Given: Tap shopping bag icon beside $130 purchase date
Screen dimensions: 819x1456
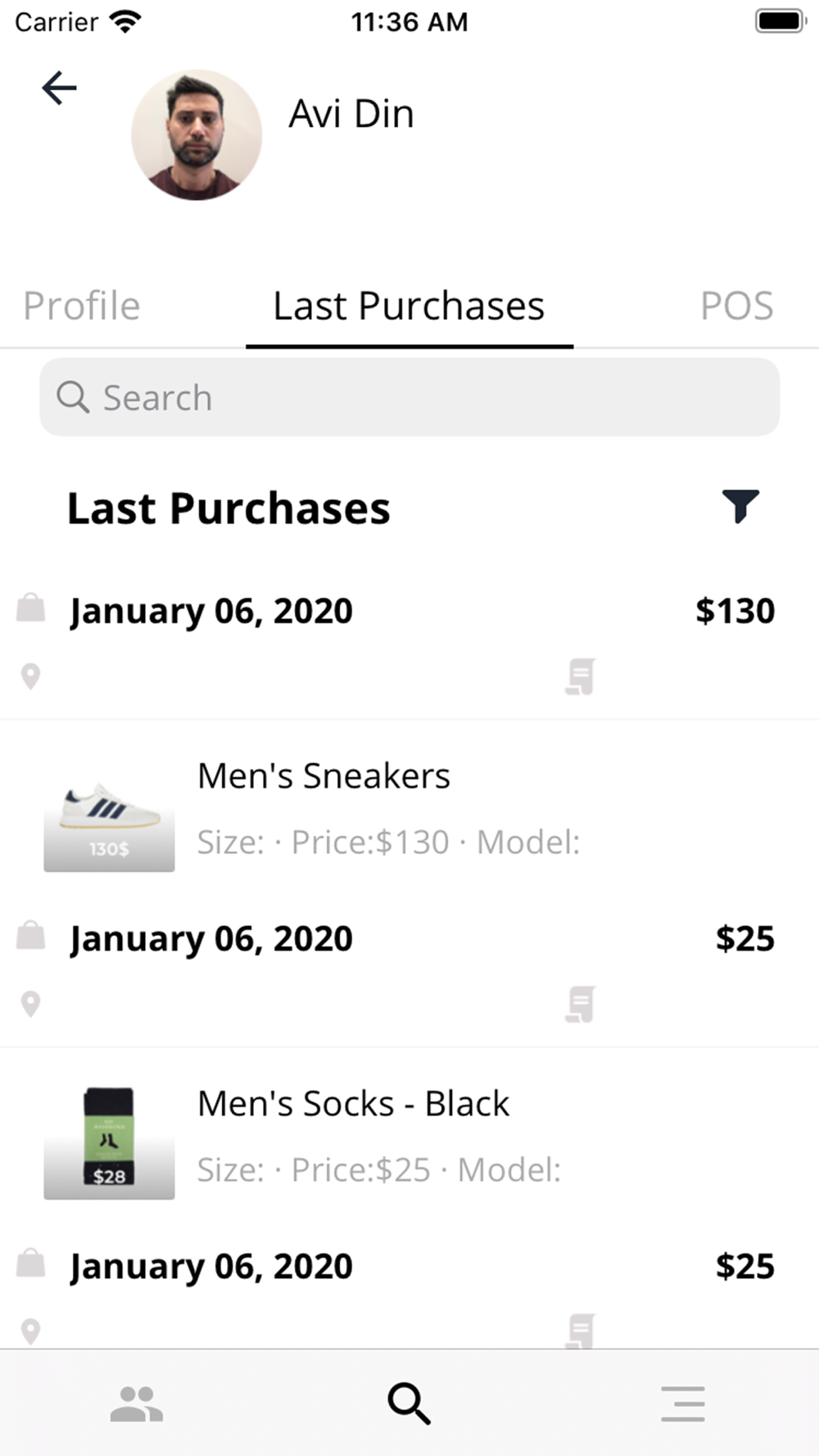Looking at the screenshot, I should pos(31,608).
